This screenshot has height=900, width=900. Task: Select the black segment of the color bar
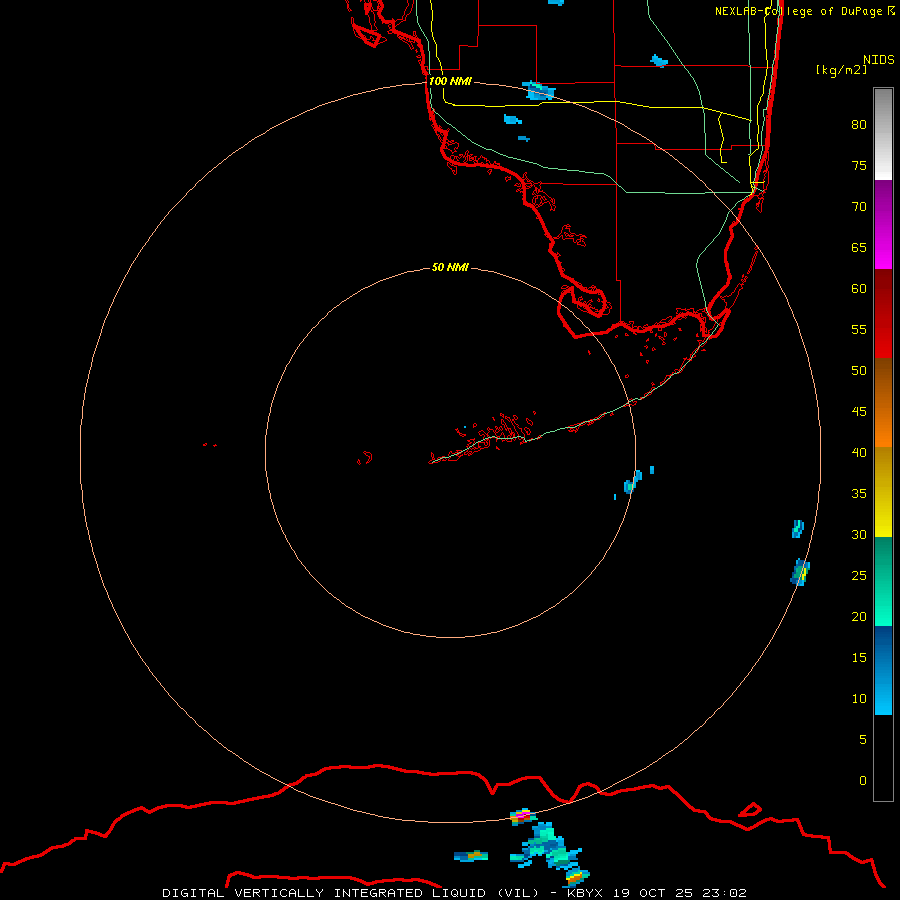click(883, 758)
